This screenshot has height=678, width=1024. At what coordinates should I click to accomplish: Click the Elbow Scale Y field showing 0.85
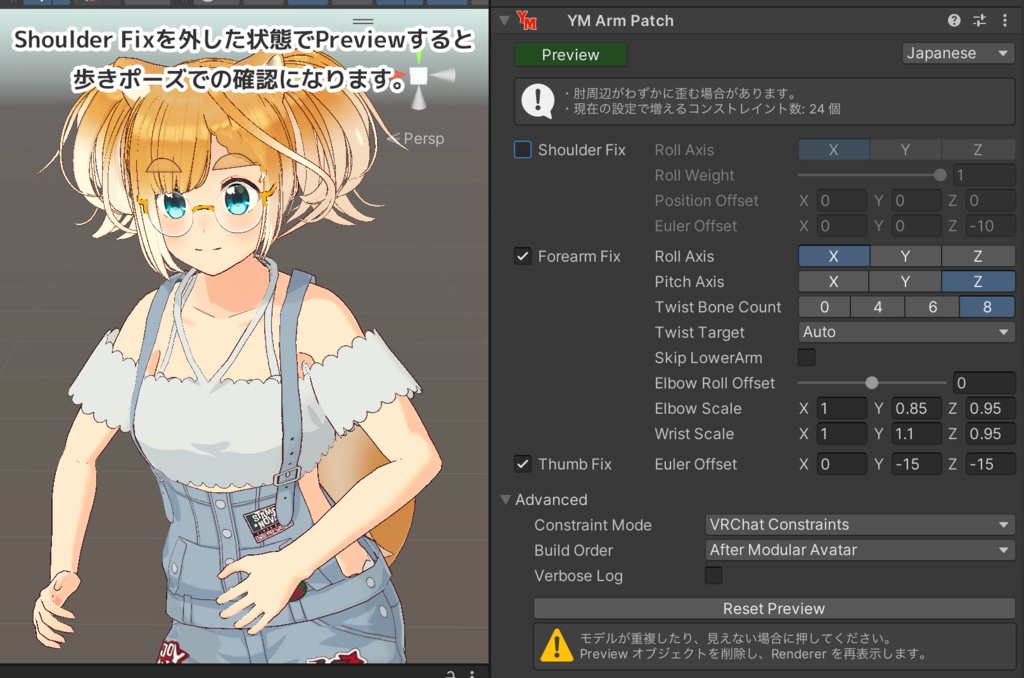tap(916, 408)
